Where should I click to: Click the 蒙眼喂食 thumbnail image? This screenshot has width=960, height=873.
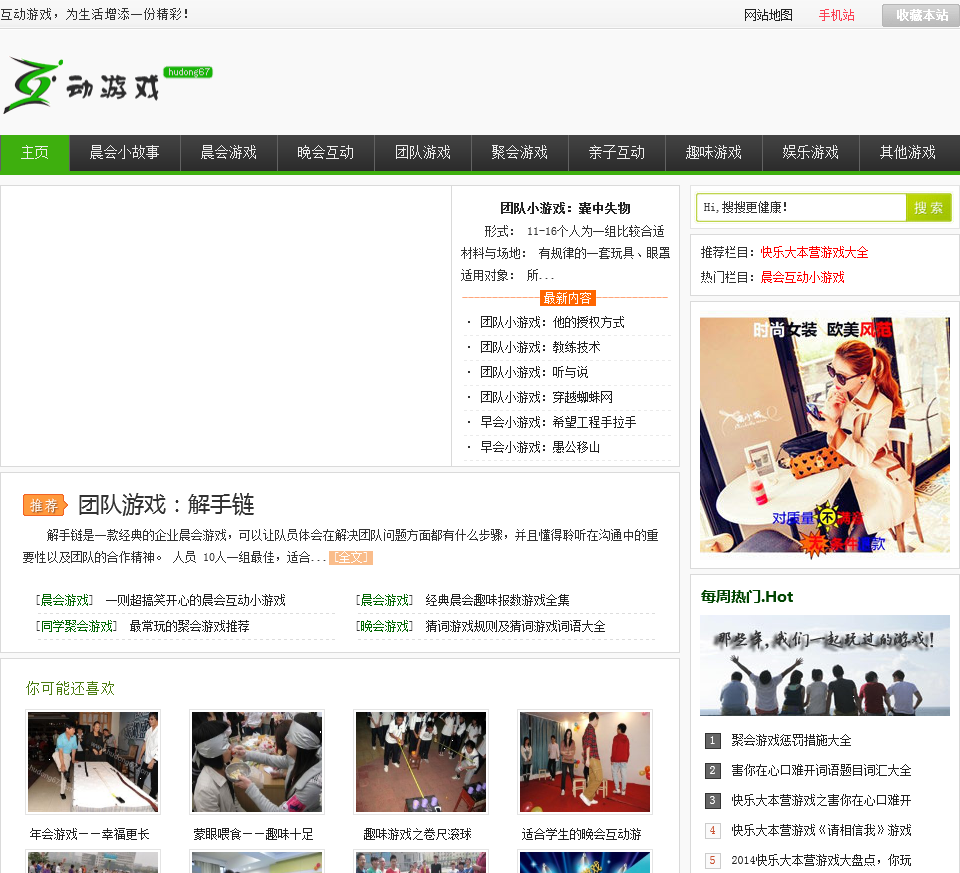pos(257,762)
